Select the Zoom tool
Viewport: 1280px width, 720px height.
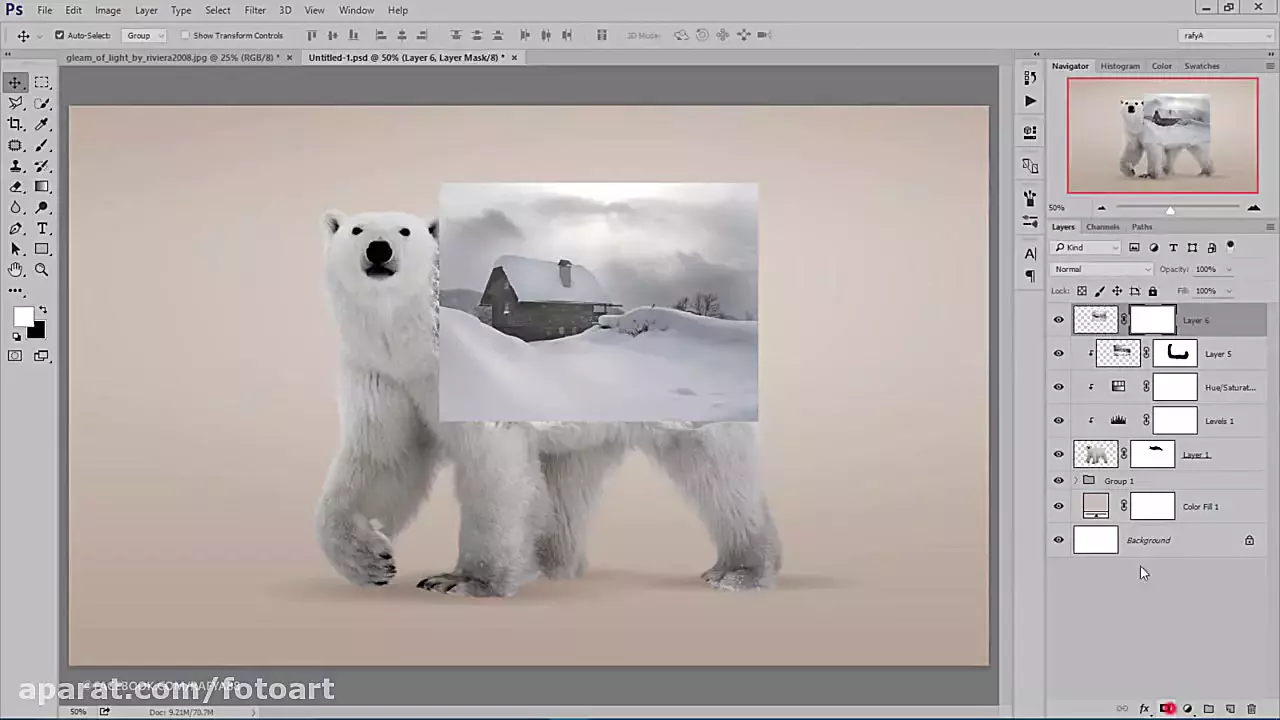tap(42, 270)
